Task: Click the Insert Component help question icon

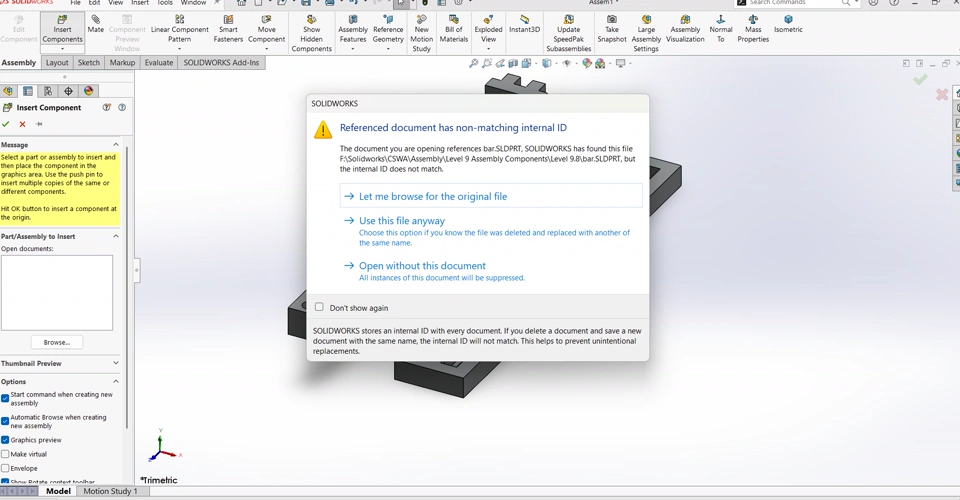Action: [122, 108]
